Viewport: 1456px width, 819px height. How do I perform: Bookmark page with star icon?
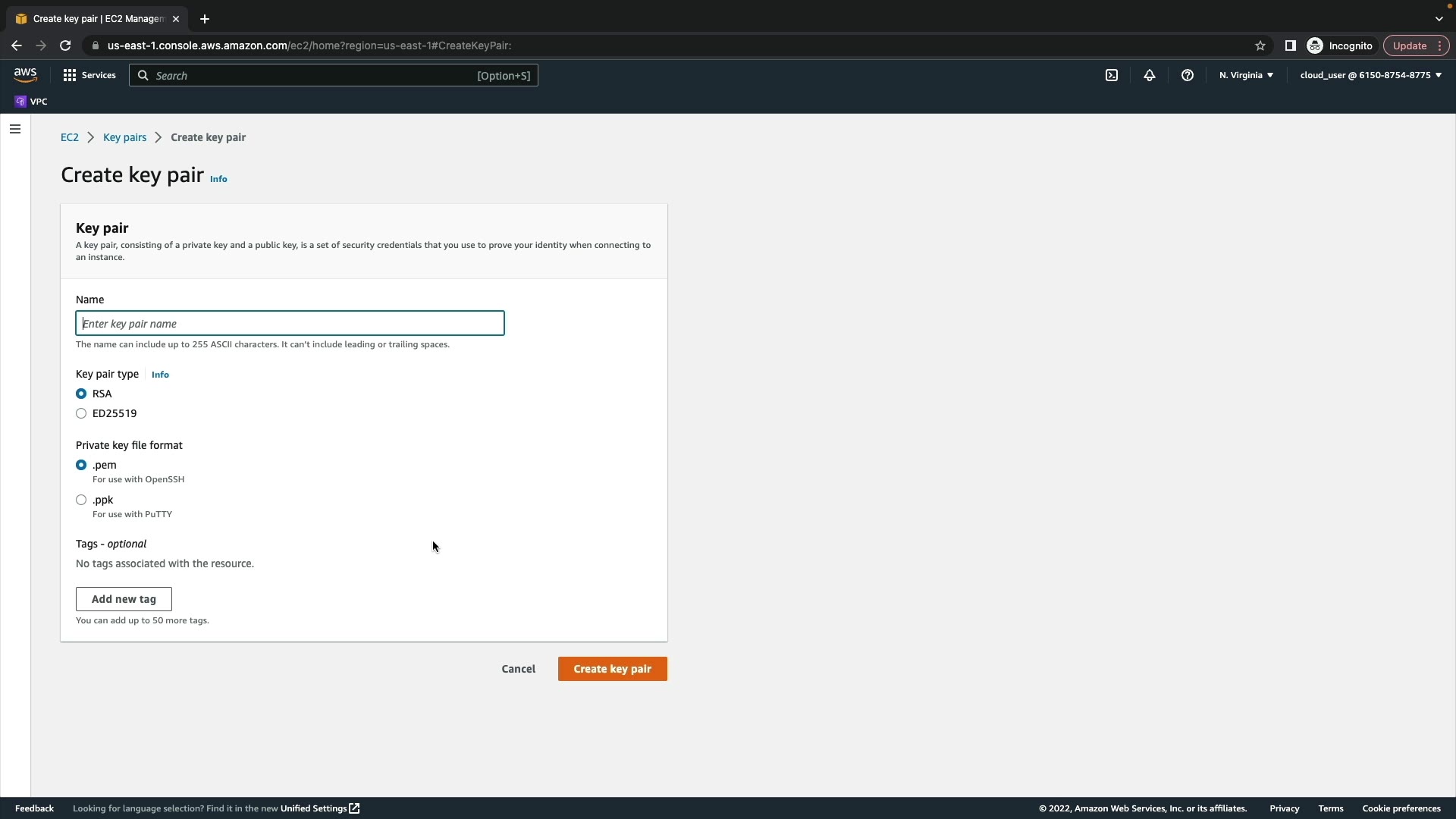(x=1260, y=45)
